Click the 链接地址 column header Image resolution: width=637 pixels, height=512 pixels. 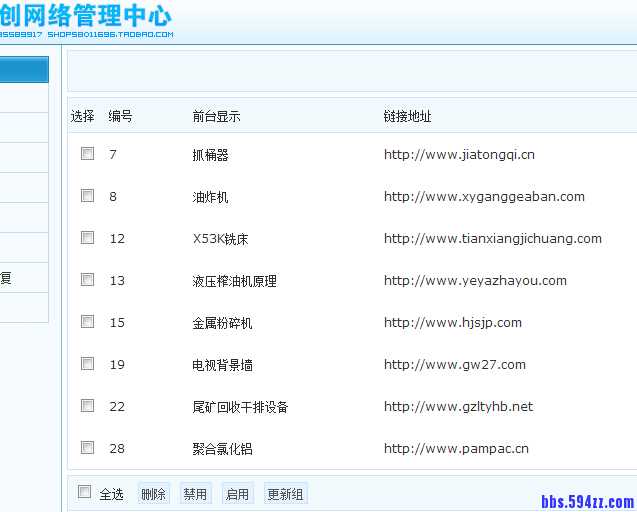(x=407, y=117)
